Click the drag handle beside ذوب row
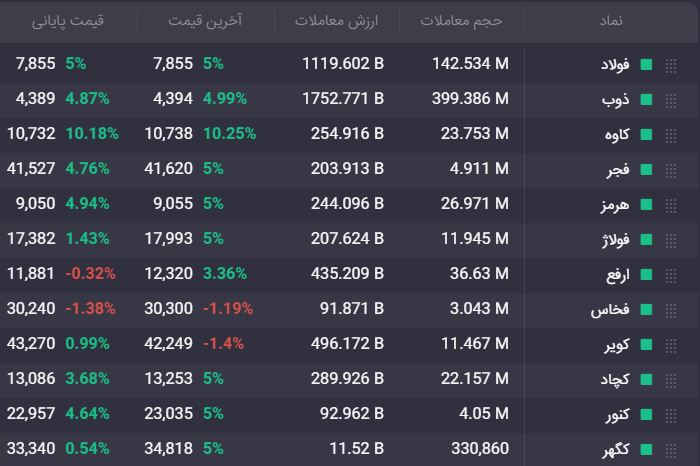Viewport: 700px width, 466px height. coord(671,101)
